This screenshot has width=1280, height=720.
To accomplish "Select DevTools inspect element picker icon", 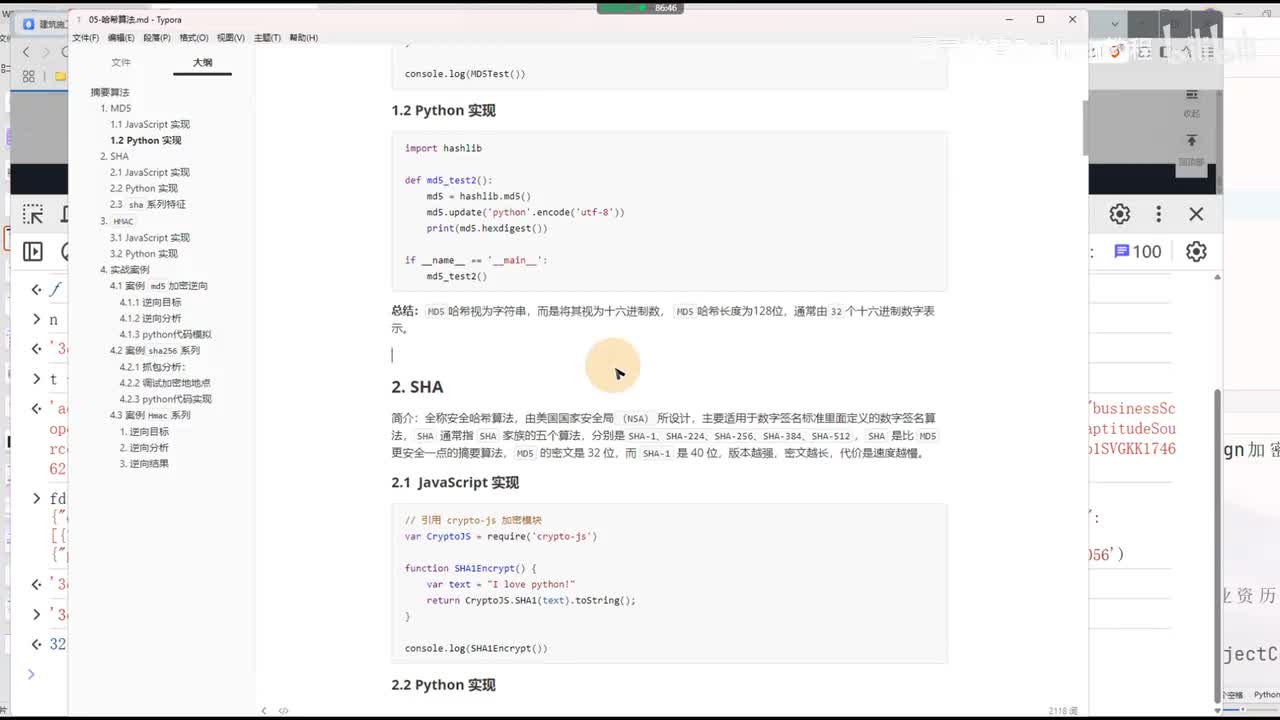I will (33, 214).
